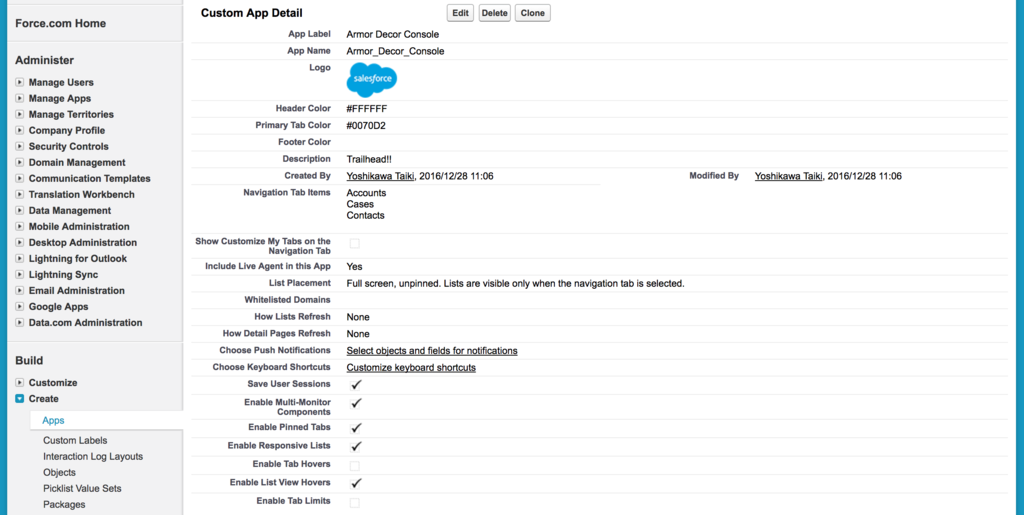The height and width of the screenshot is (515, 1024).
Task: Expand the Communication Templates arrow
Action: (x=20, y=179)
